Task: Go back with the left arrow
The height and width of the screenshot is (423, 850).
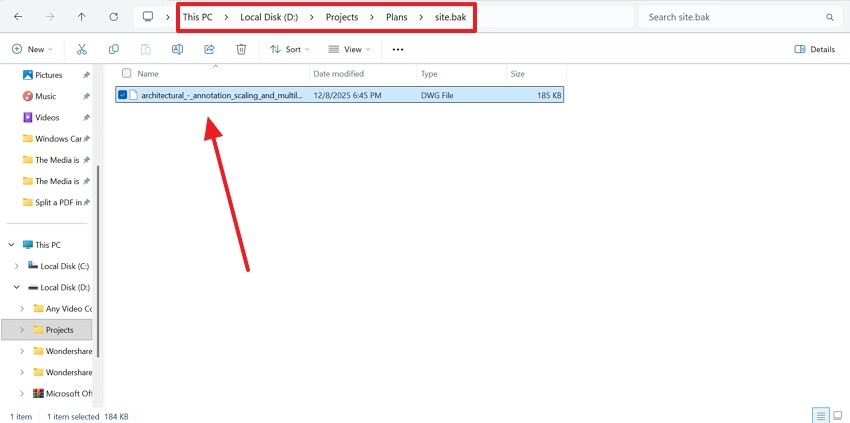Action: point(18,17)
